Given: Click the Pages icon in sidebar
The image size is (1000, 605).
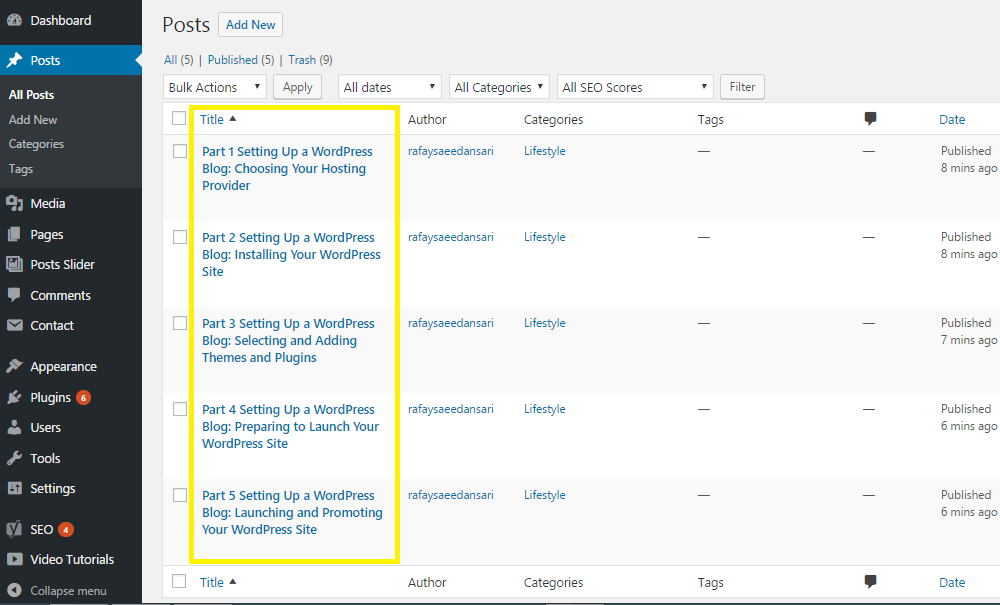Looking at the screenshot, I should pyautogui.click(x=14, y=235).
